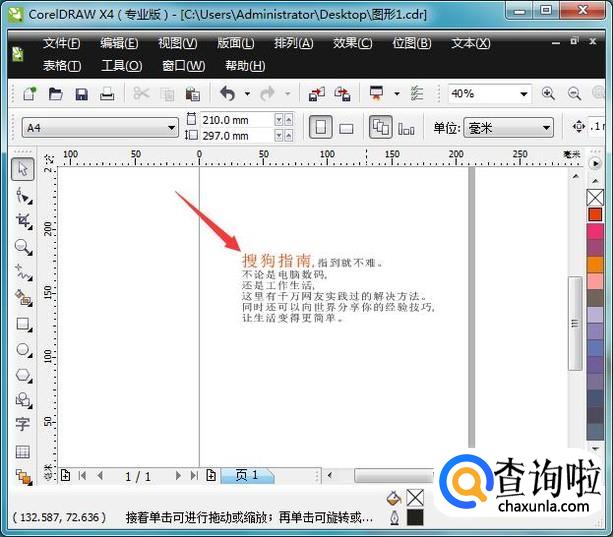Click the page width 210.0 mm field

(238, 120)
